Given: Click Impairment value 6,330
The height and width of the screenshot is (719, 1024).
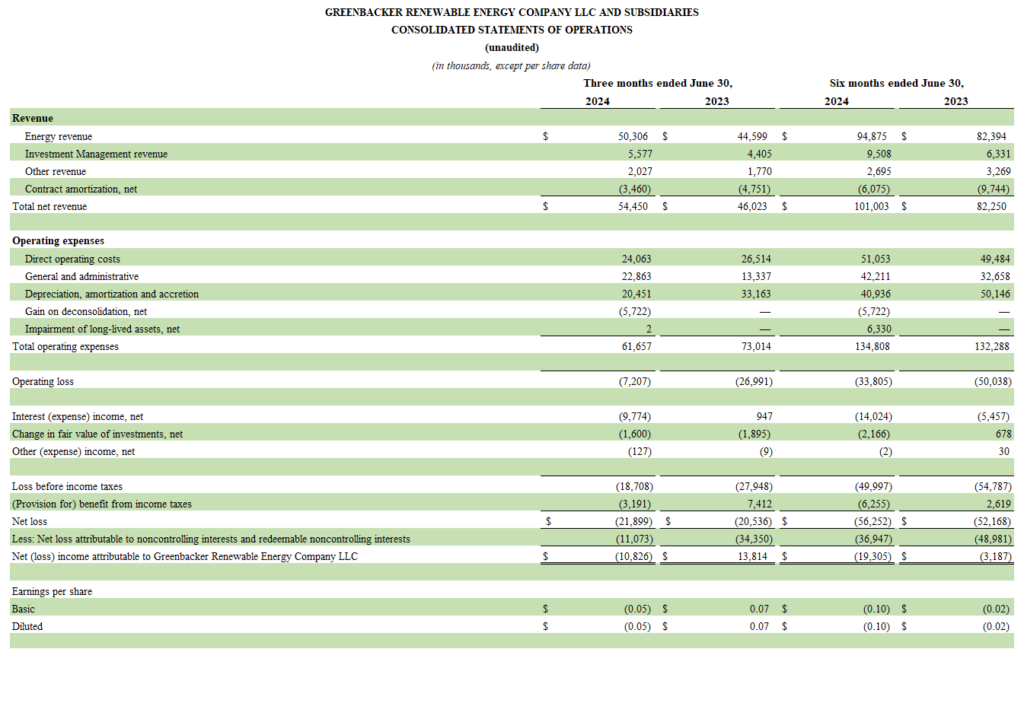Looking at the screenshot, I should point(879,330).
